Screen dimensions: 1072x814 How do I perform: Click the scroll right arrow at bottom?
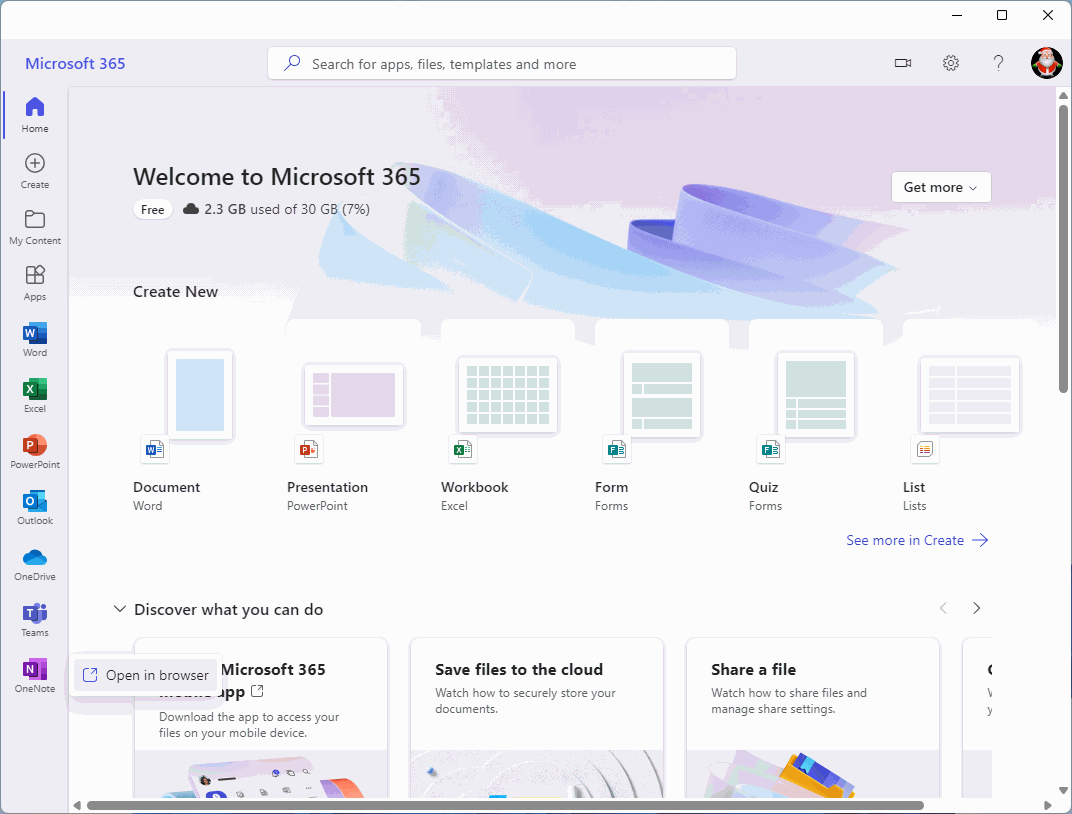[x=1047, y=805]
